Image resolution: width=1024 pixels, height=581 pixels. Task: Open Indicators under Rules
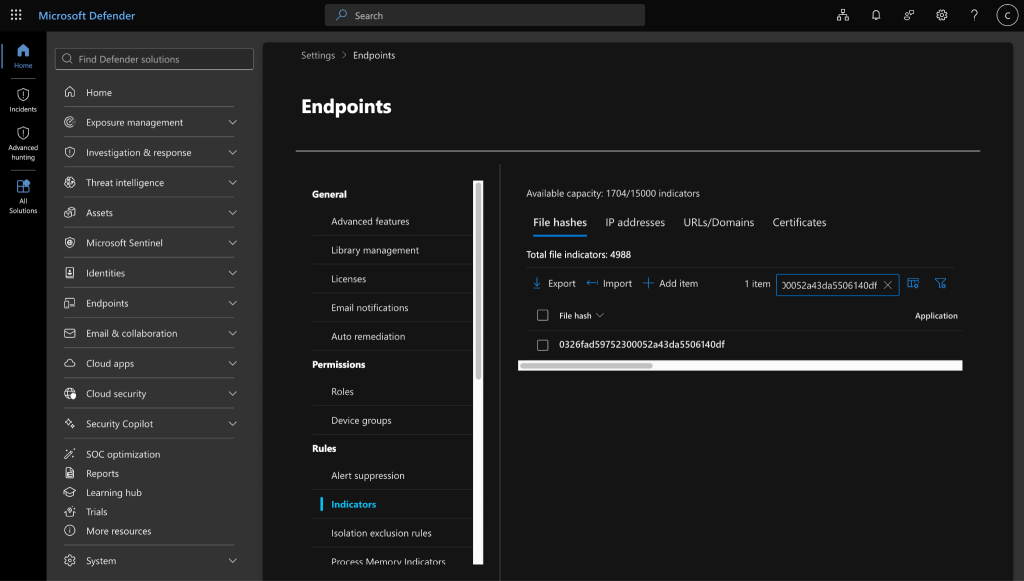click(x=353, y=504)
